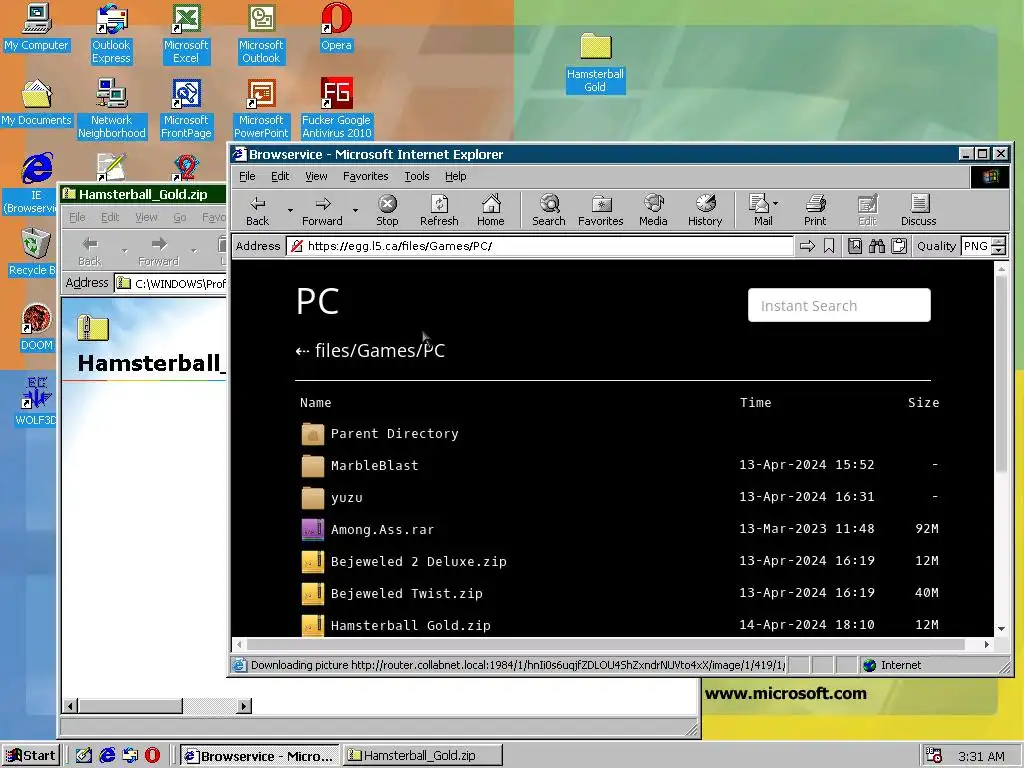The width and height of the screenshot is (1024, 768).
Task: Select the Microsoft Excel desktop icon
Action: [x=186, y=34]
